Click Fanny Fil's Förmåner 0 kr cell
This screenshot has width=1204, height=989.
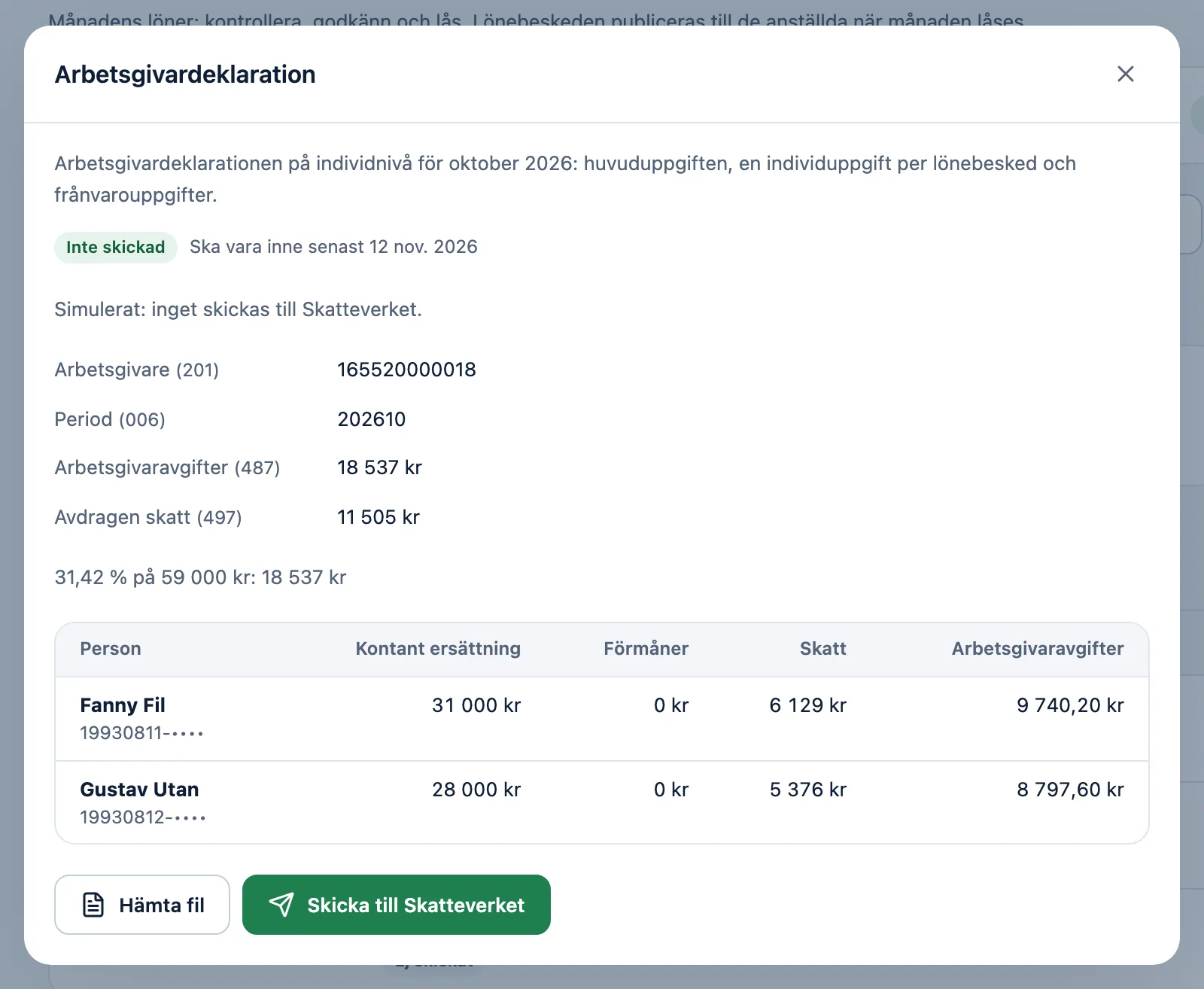point(671,705)
